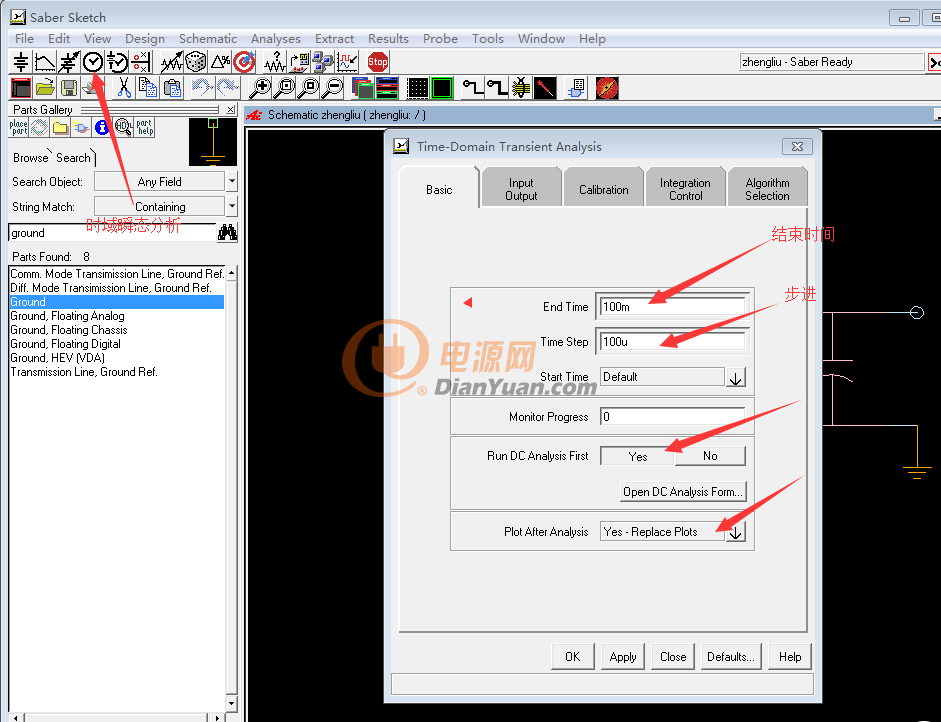Open the Any Field combo box
This screenshot has width=941, height=722.
click(160, 181)
